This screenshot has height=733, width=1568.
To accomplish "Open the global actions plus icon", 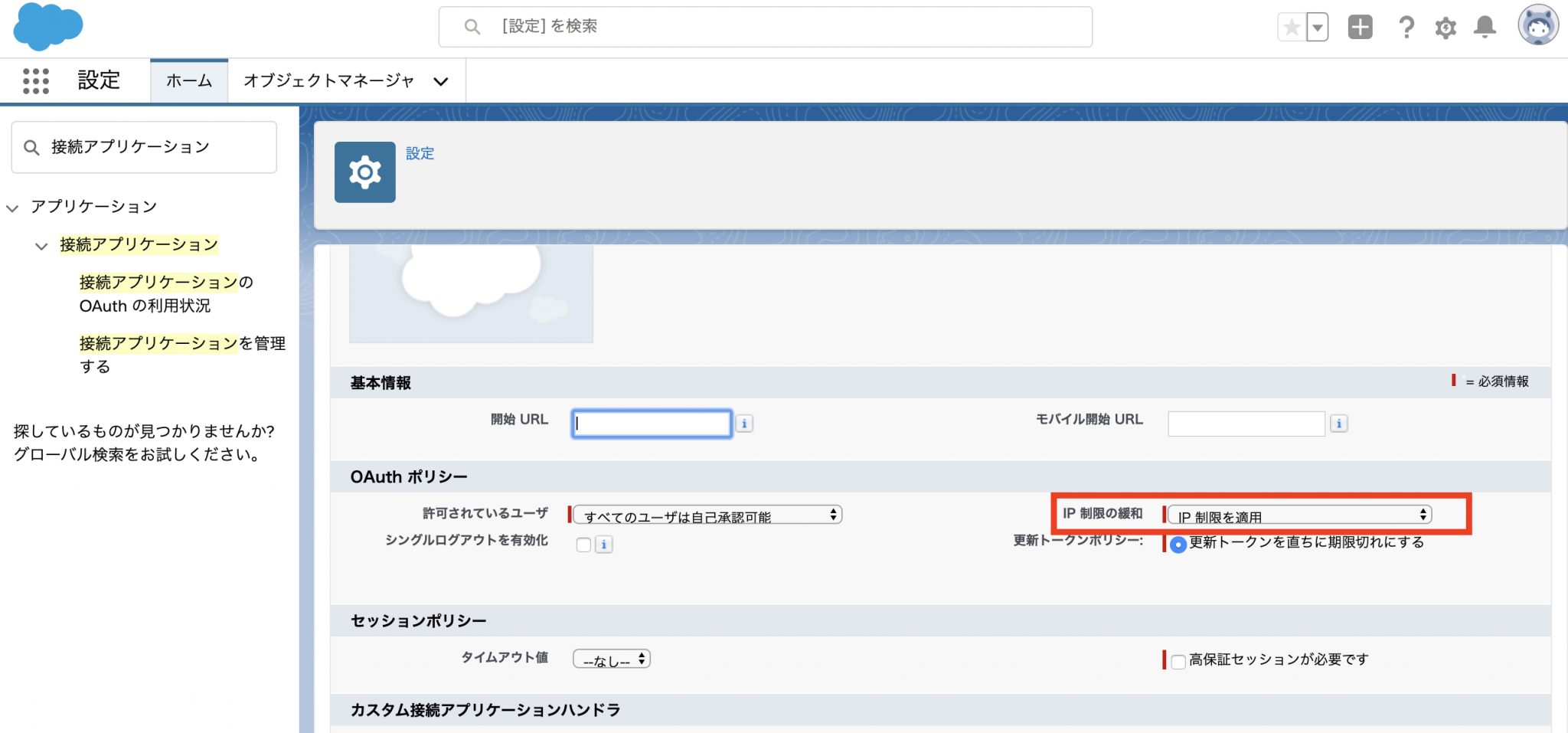I will point(1360,28).
